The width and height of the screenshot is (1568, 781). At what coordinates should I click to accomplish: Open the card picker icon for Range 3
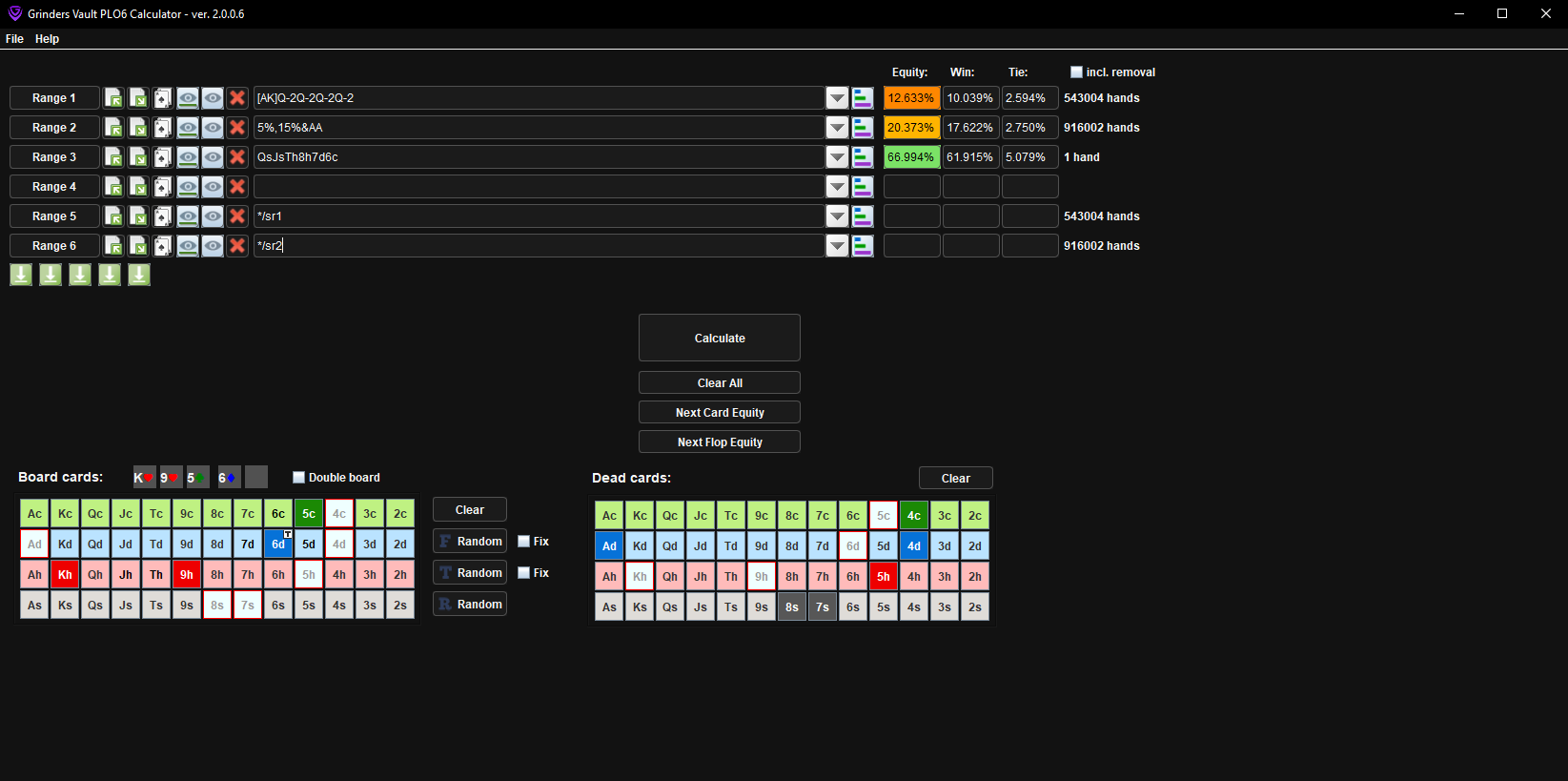click(x=163, y=157)
